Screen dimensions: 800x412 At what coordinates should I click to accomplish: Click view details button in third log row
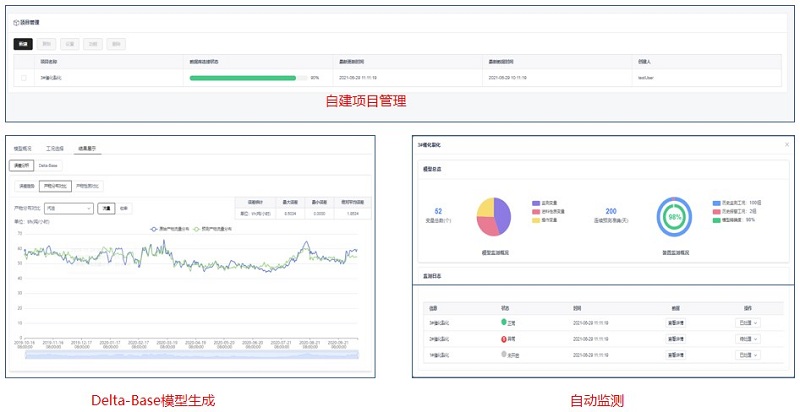676,354
